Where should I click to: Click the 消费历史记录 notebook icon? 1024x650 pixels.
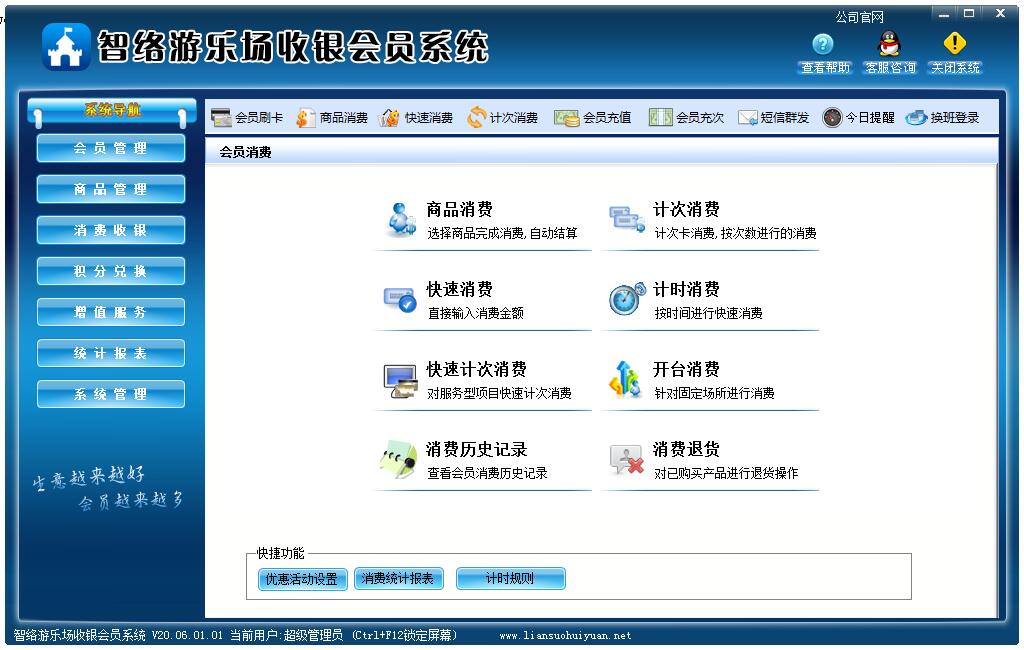point(398,459)
